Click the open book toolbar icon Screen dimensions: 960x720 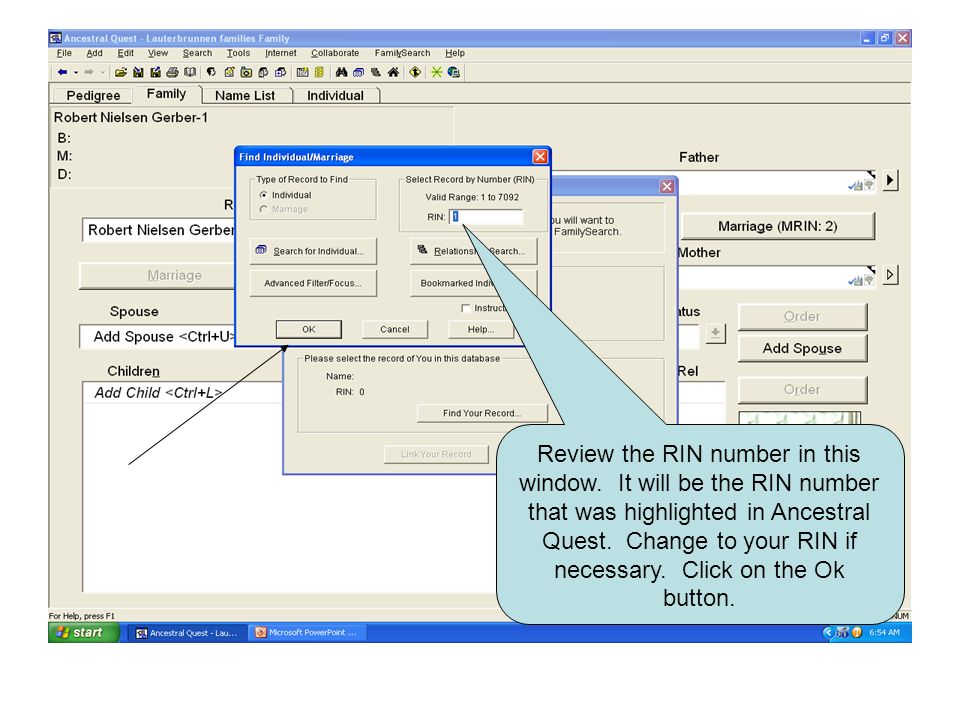click(190, 72)
